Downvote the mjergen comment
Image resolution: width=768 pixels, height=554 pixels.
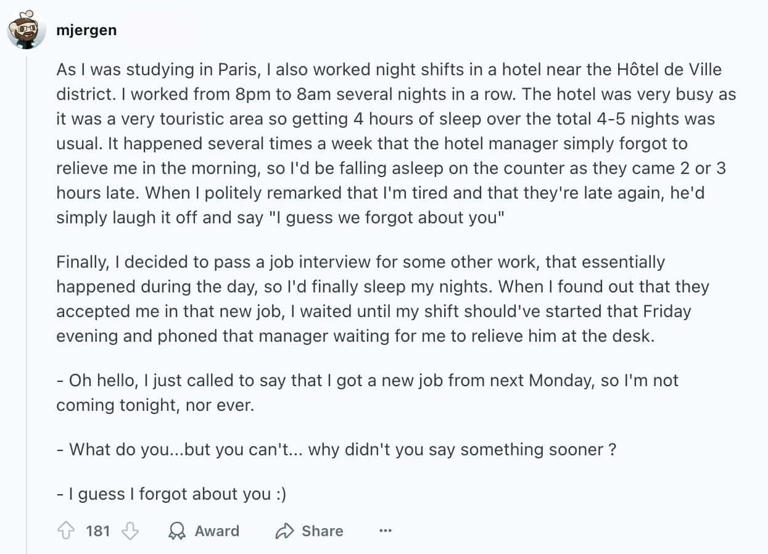129,531
